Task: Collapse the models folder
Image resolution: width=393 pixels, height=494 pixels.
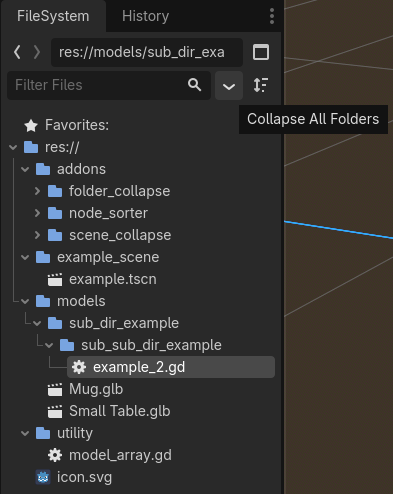Action: (x=25, y=301)
